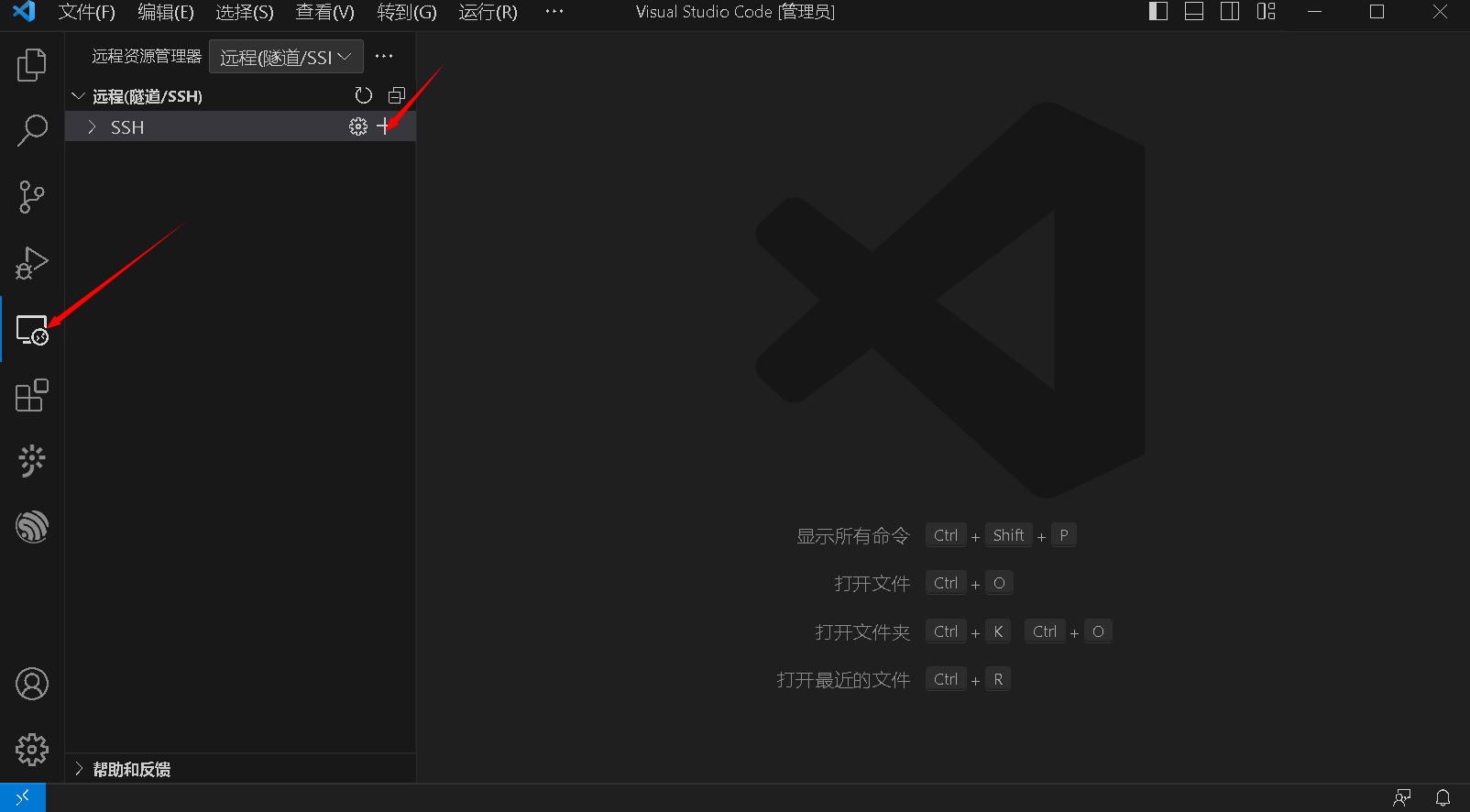Click the R key hint badge

pos(998,679)
